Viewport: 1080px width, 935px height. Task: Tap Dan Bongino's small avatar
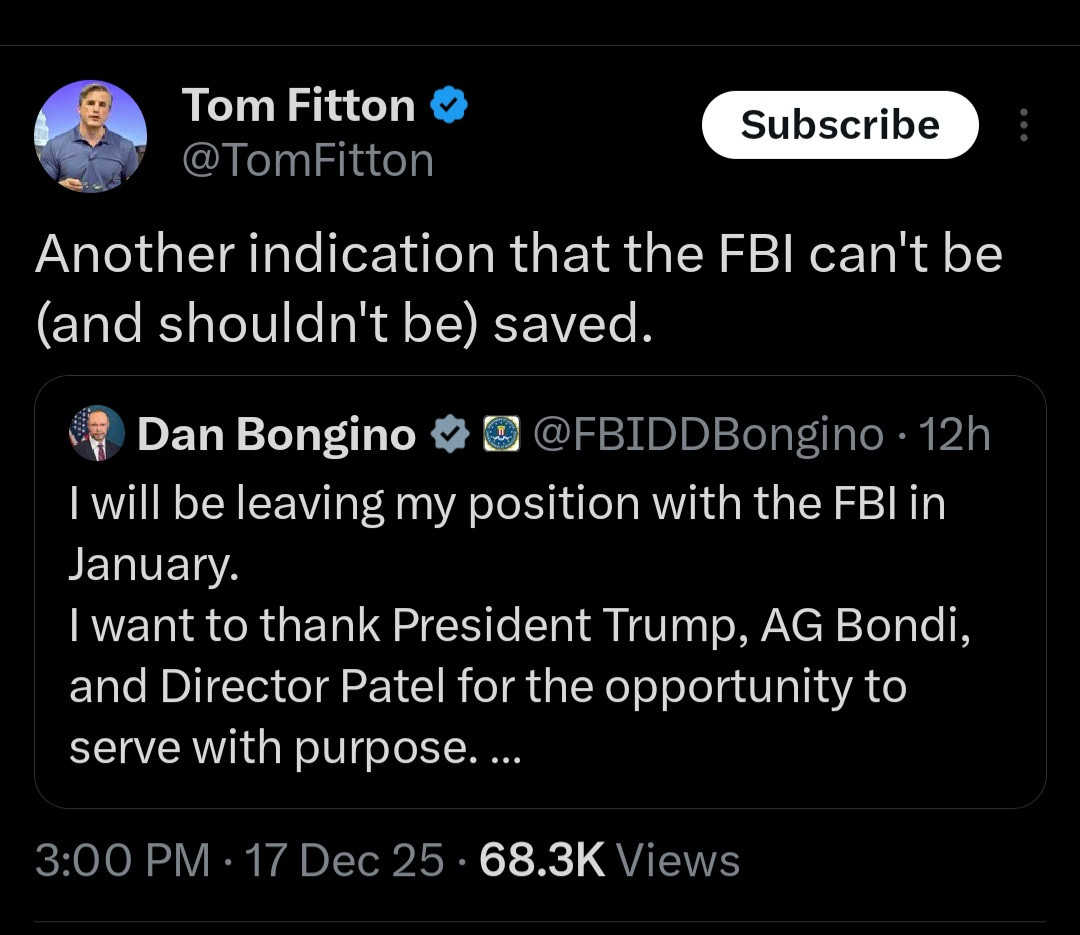click(x=97, y=434)
